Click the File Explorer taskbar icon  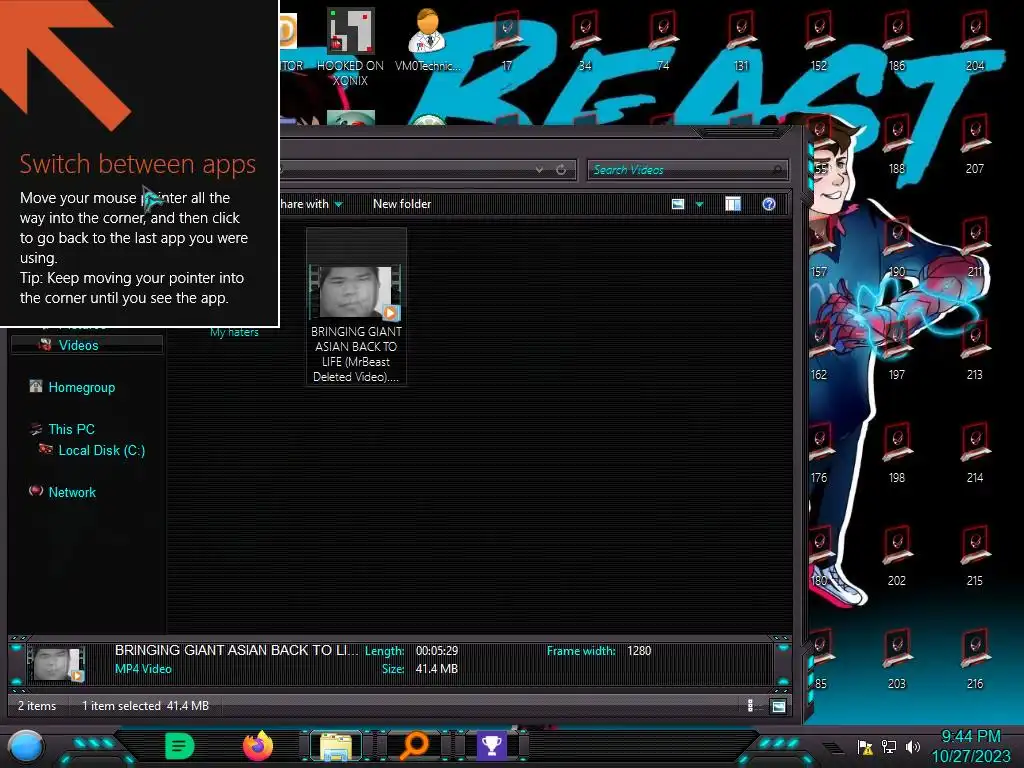pos(336,746)
